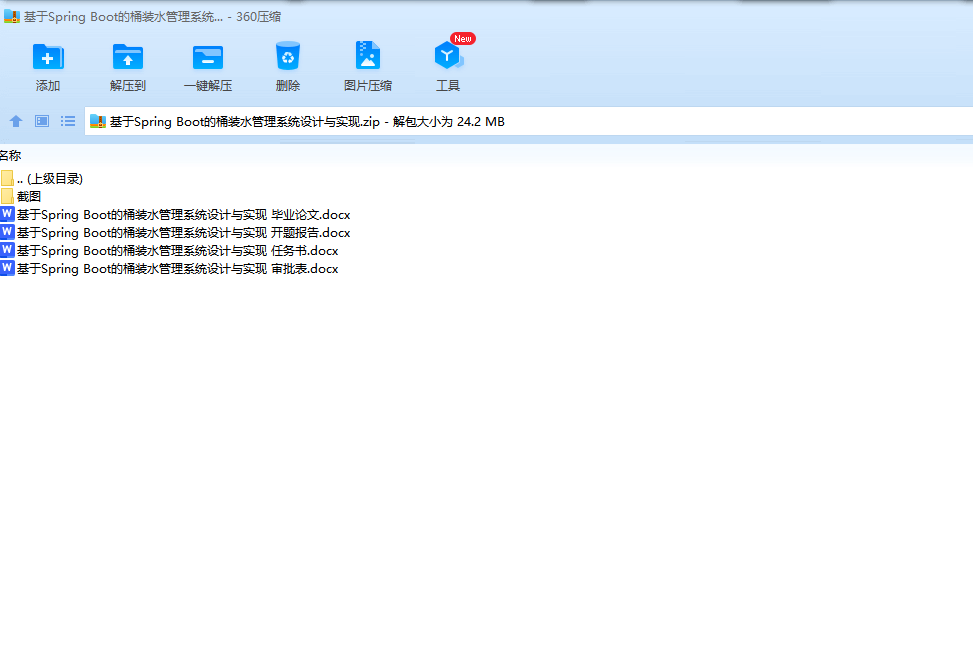973x648 pixels.
Task: Click the 添加 (Add) toolbar icon
Action: (48, 57)
